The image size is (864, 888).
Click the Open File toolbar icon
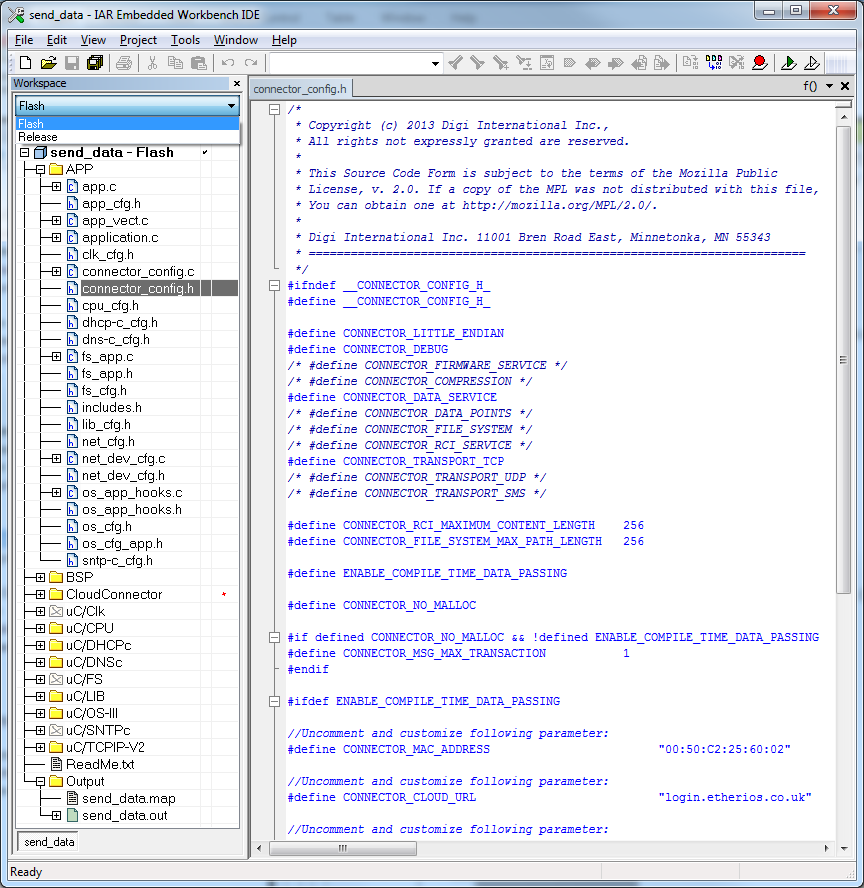click(x=48, y=63)
